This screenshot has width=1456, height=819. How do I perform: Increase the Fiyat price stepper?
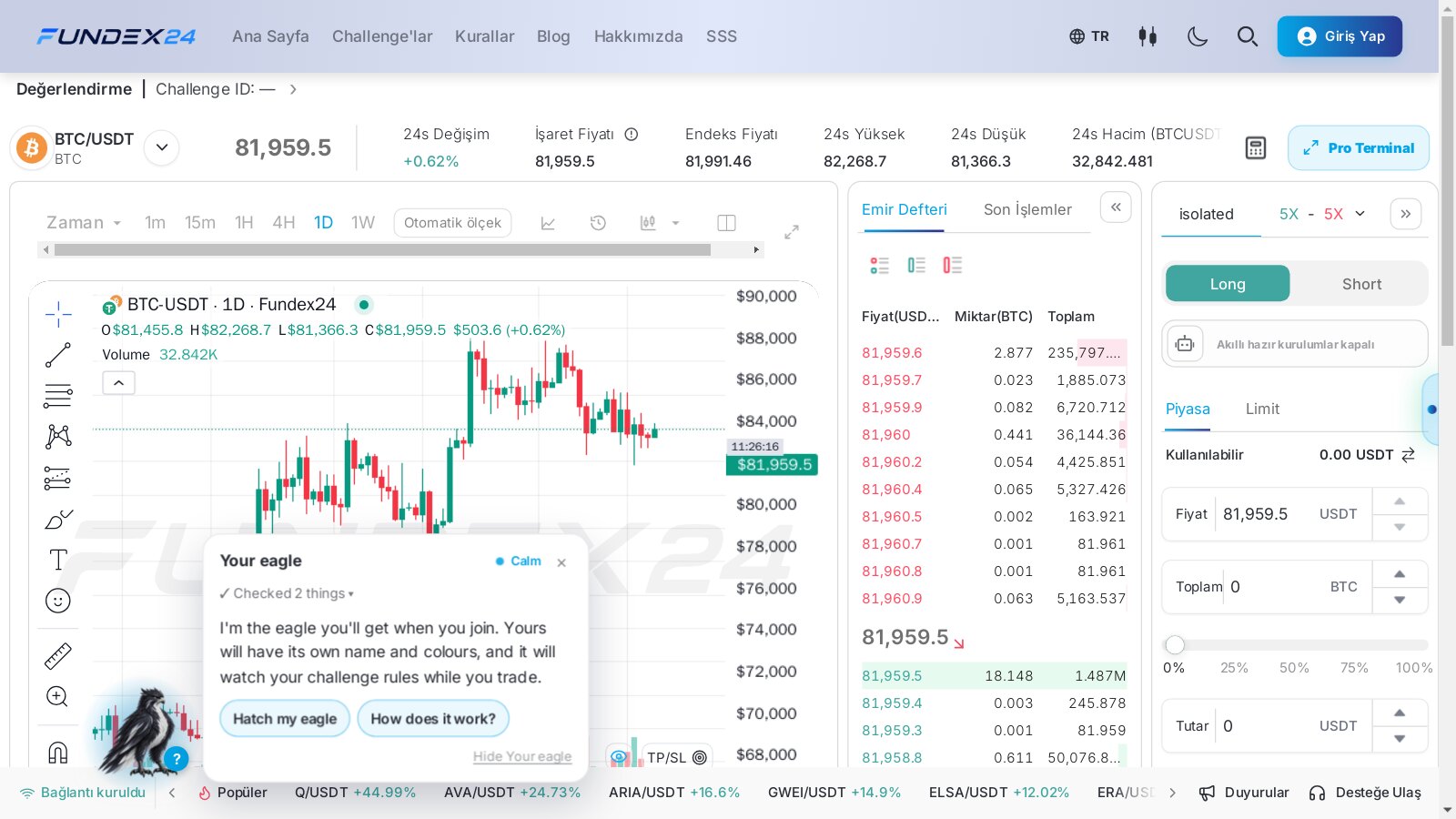pyautogui.click(x=1400, y=501)
